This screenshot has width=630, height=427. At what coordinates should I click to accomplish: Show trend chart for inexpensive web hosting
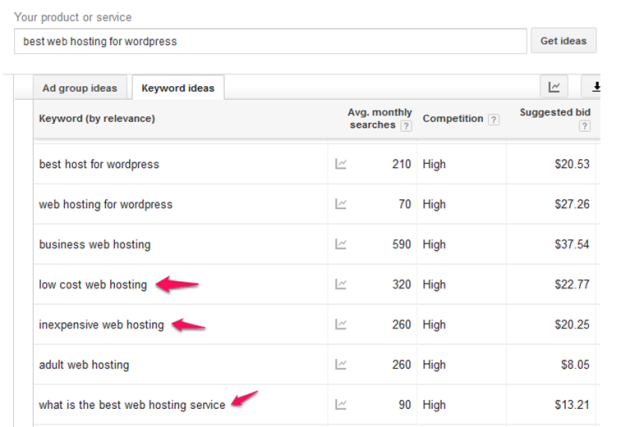click(x=341, y=324)
